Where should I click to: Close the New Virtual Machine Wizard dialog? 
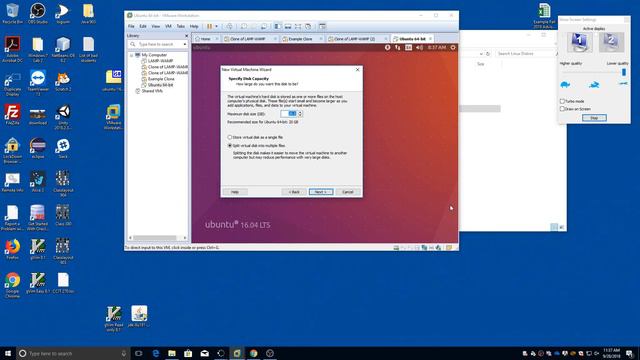(x=358, y=70)
